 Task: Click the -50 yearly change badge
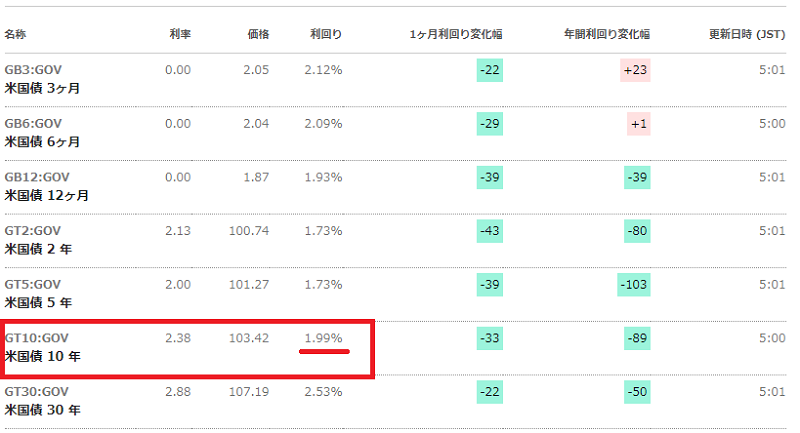tap(637, 391)
